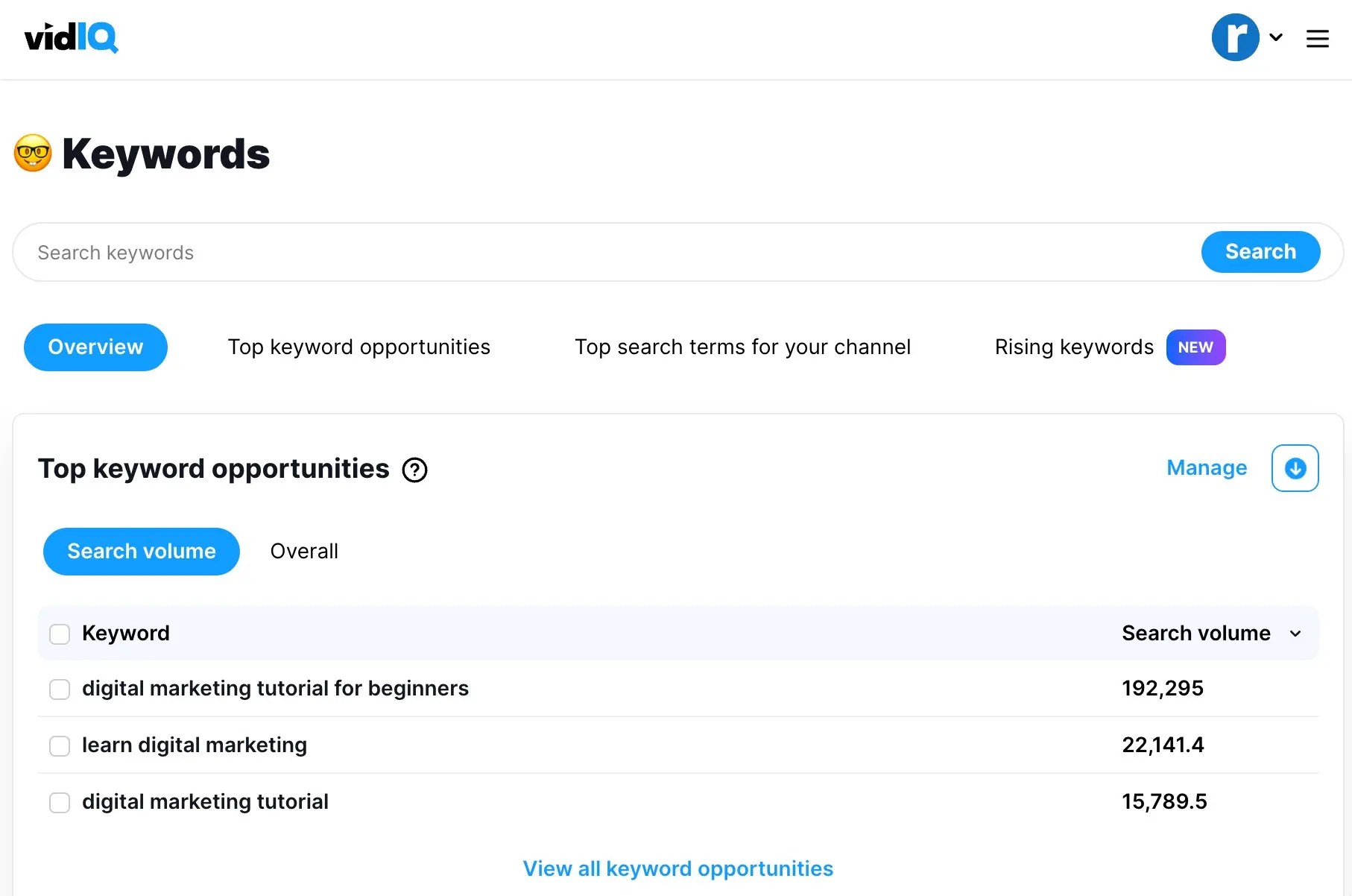Click the download keywords icon
This screenshot has height=896, width=1352.
(1295, 468)
